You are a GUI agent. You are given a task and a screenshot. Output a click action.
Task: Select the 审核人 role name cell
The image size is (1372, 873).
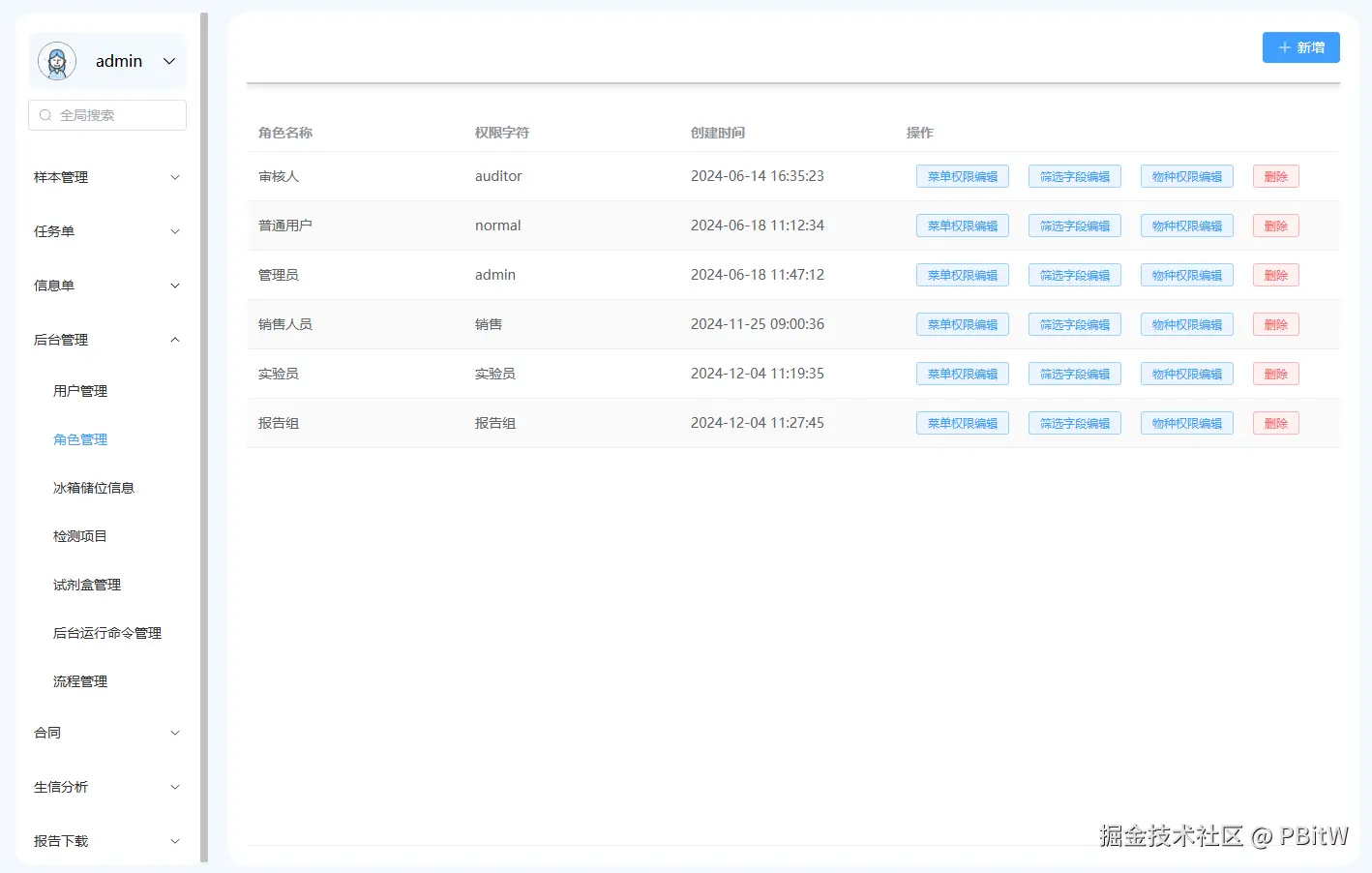[279, 176]
